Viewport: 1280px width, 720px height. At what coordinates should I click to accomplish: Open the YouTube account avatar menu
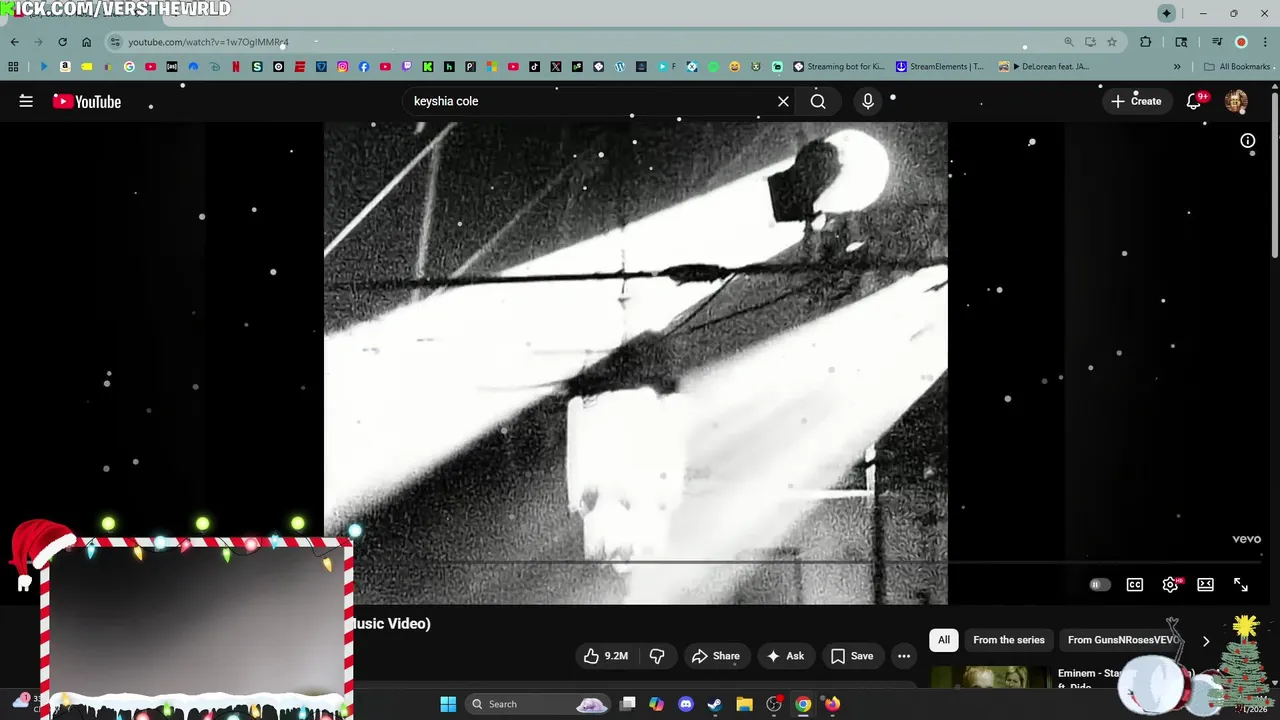[x=1236, y=101]
